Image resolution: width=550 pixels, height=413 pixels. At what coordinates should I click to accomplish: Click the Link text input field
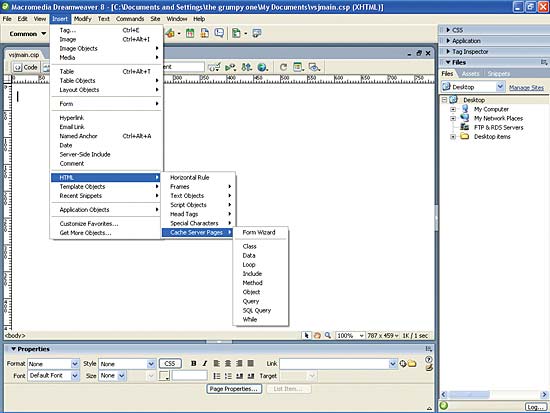click(x=334, y=364)
